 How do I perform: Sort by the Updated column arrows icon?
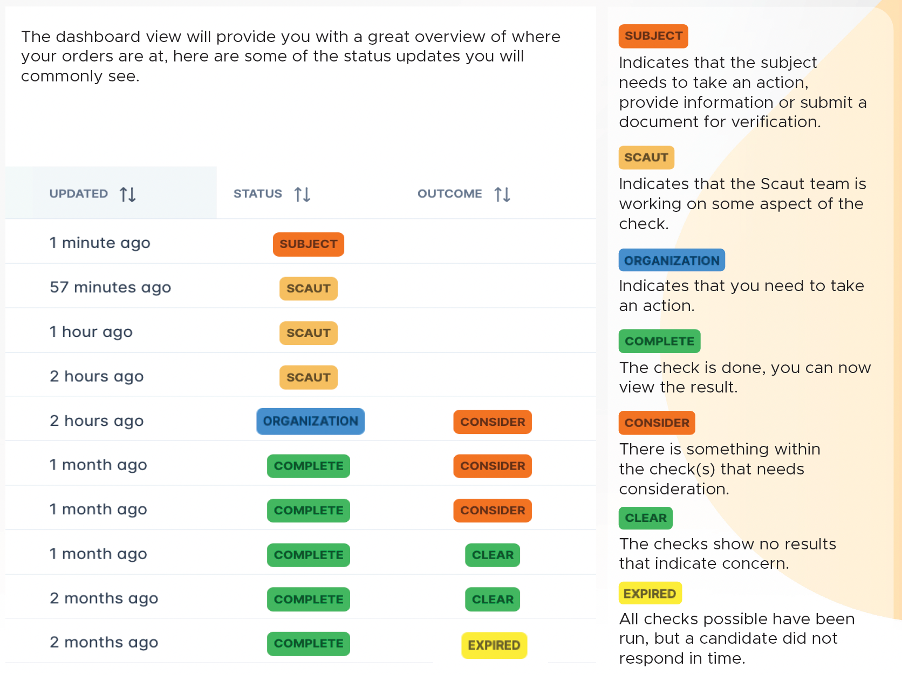128,194
